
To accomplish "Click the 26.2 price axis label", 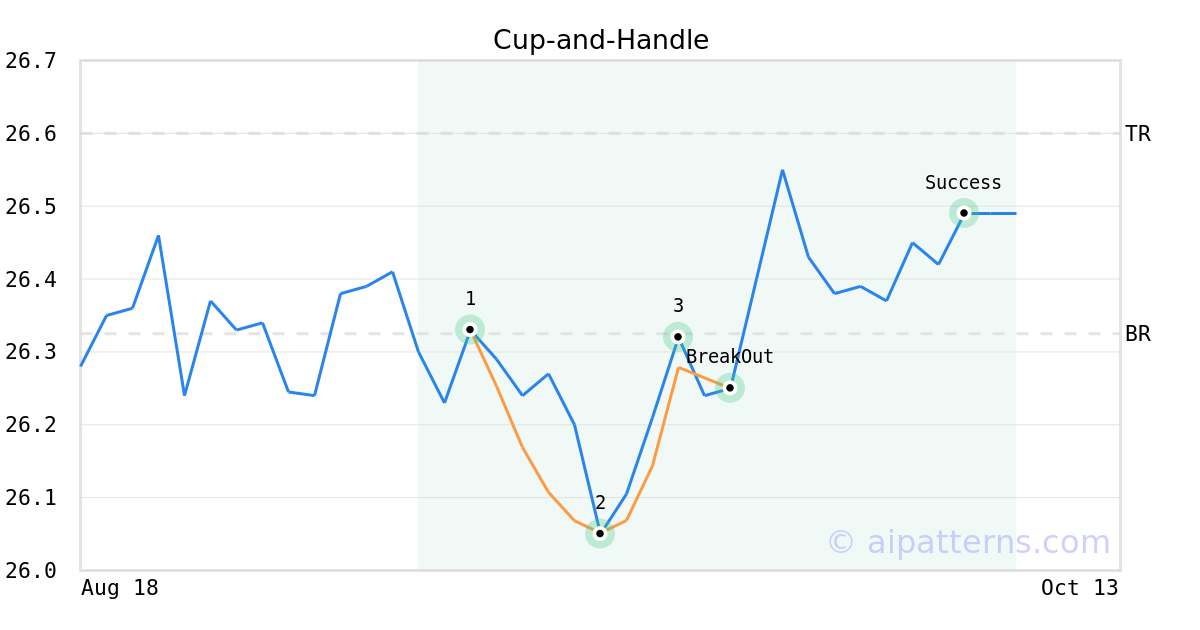I will click(30, 425).
